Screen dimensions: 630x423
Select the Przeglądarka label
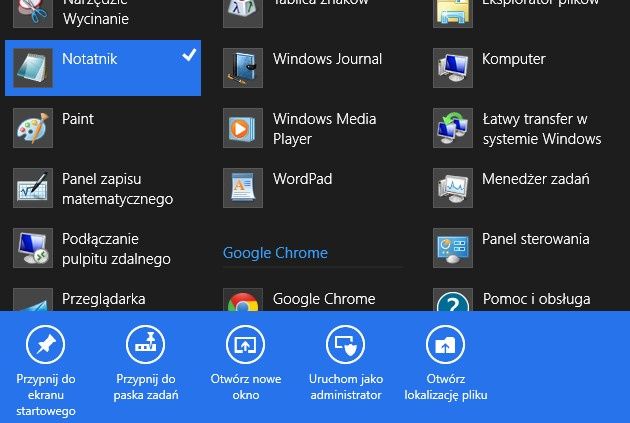click(104, 299)
